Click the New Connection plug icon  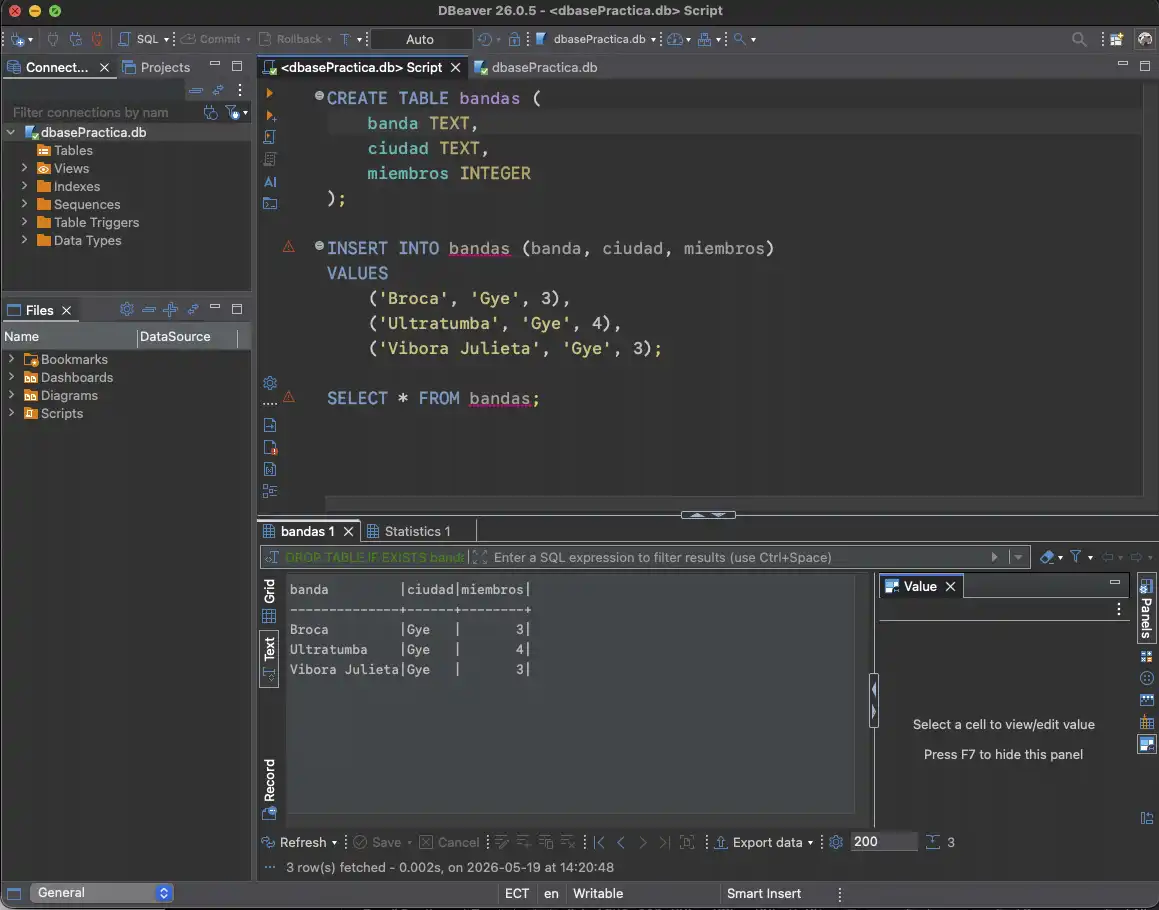(18, 39)
